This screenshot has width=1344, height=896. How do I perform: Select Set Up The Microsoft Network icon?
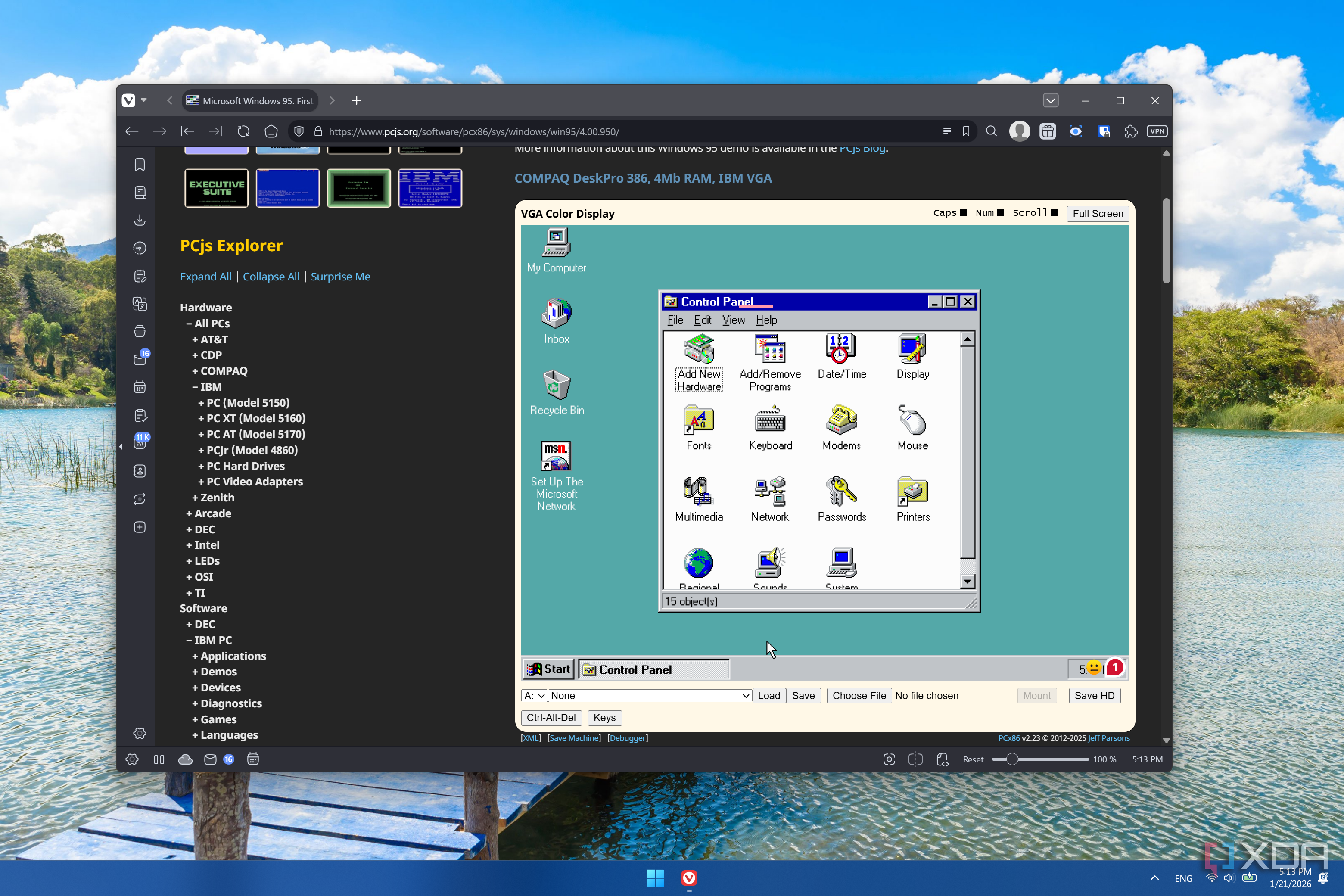(x=557, y=476)
